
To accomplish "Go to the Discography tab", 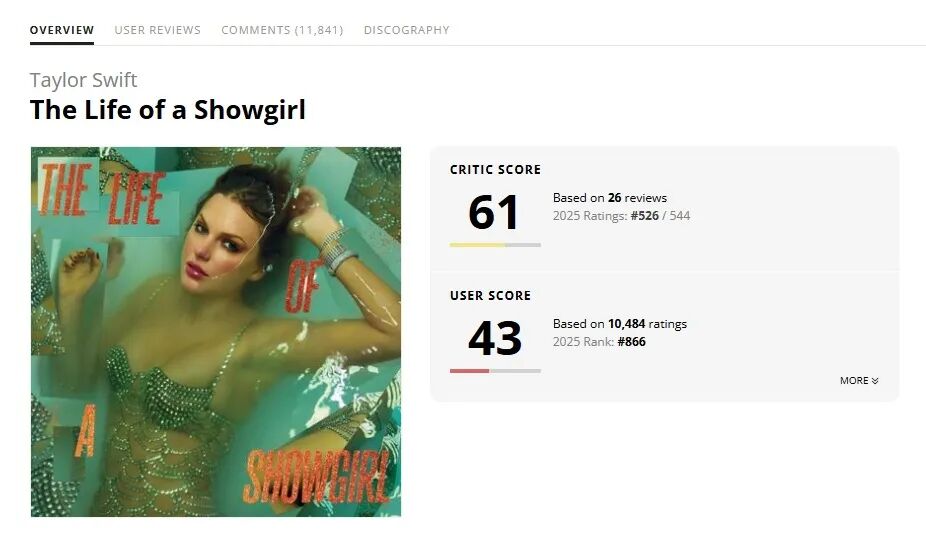I will pyautogui.click(x=406, y=30).
